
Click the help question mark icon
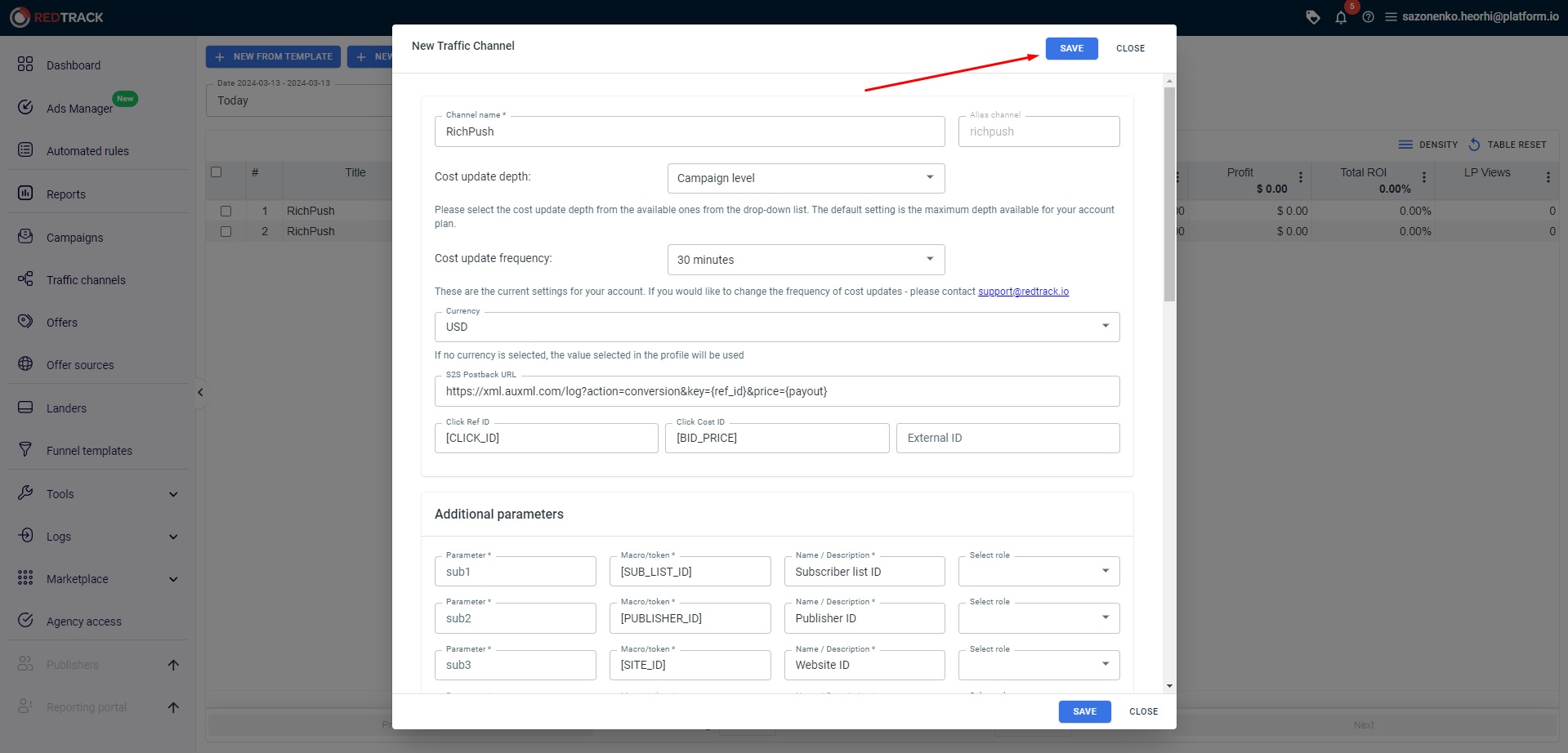coord(1368,17)
